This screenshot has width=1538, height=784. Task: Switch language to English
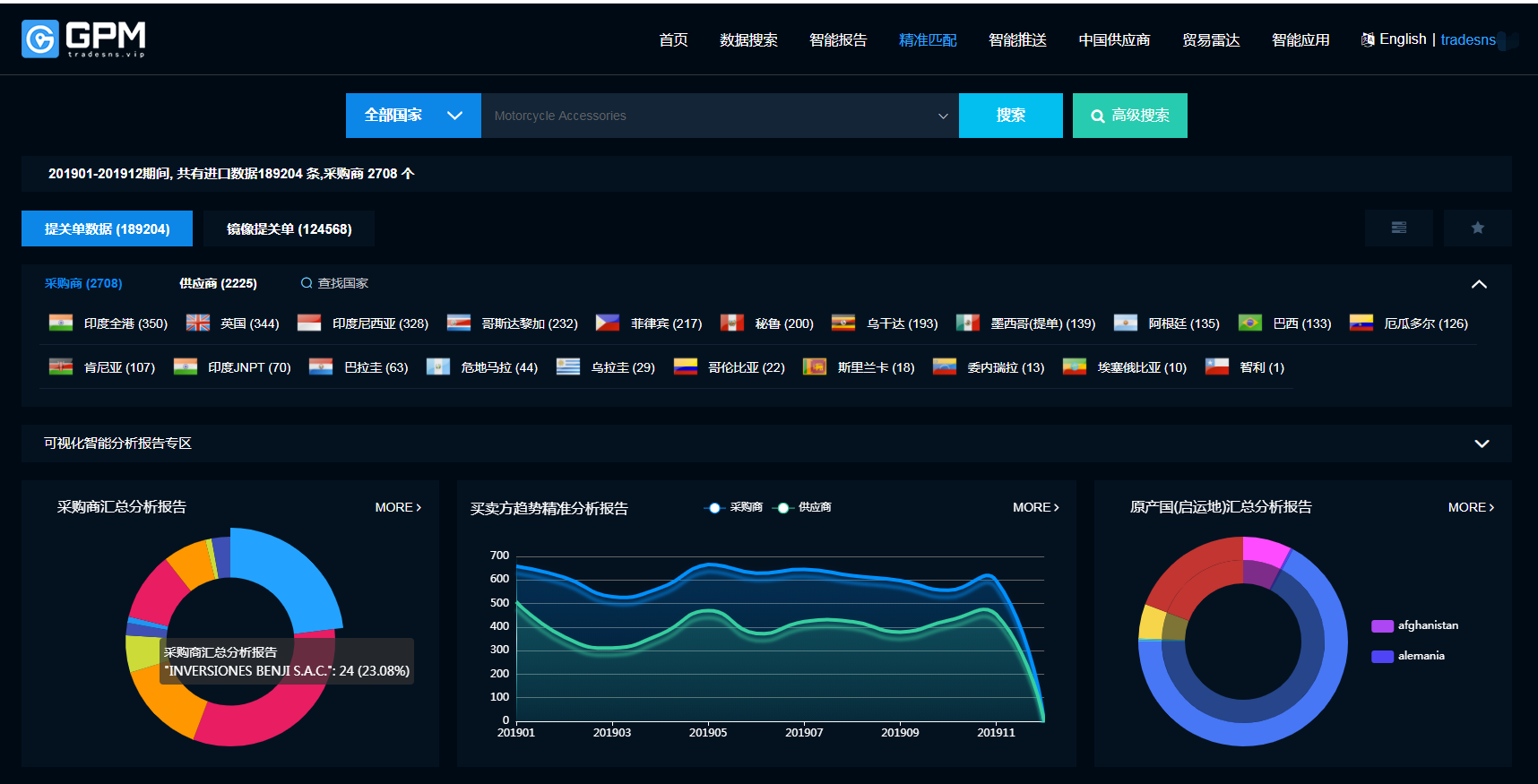(x=1403, y=39)
